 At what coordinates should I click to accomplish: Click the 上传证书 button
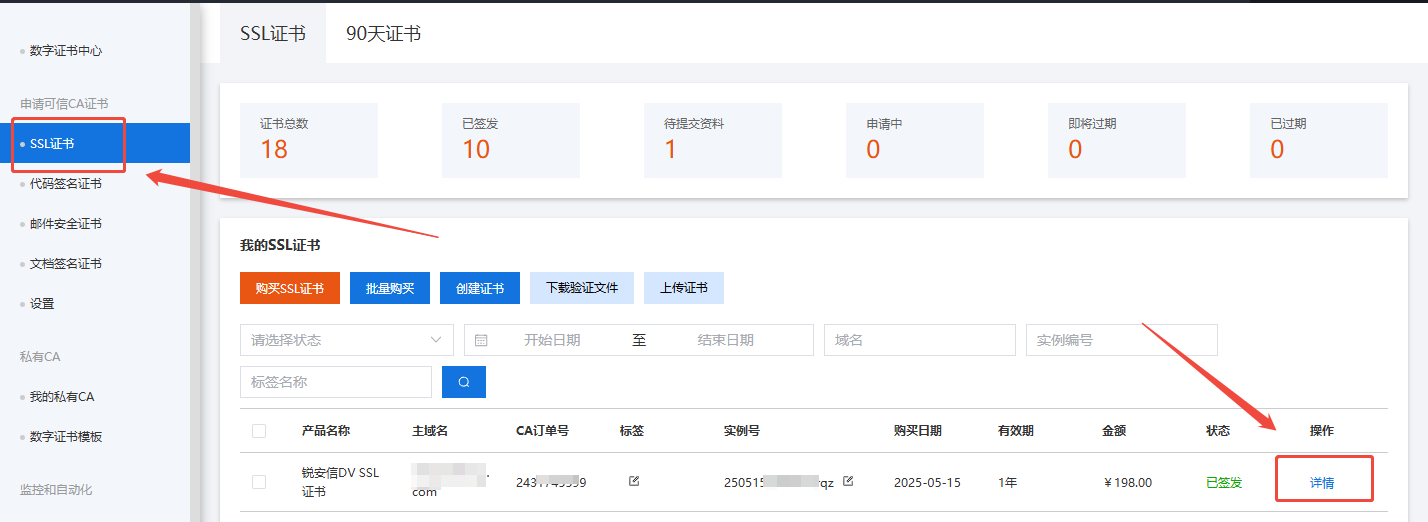(x=683, y=288)
